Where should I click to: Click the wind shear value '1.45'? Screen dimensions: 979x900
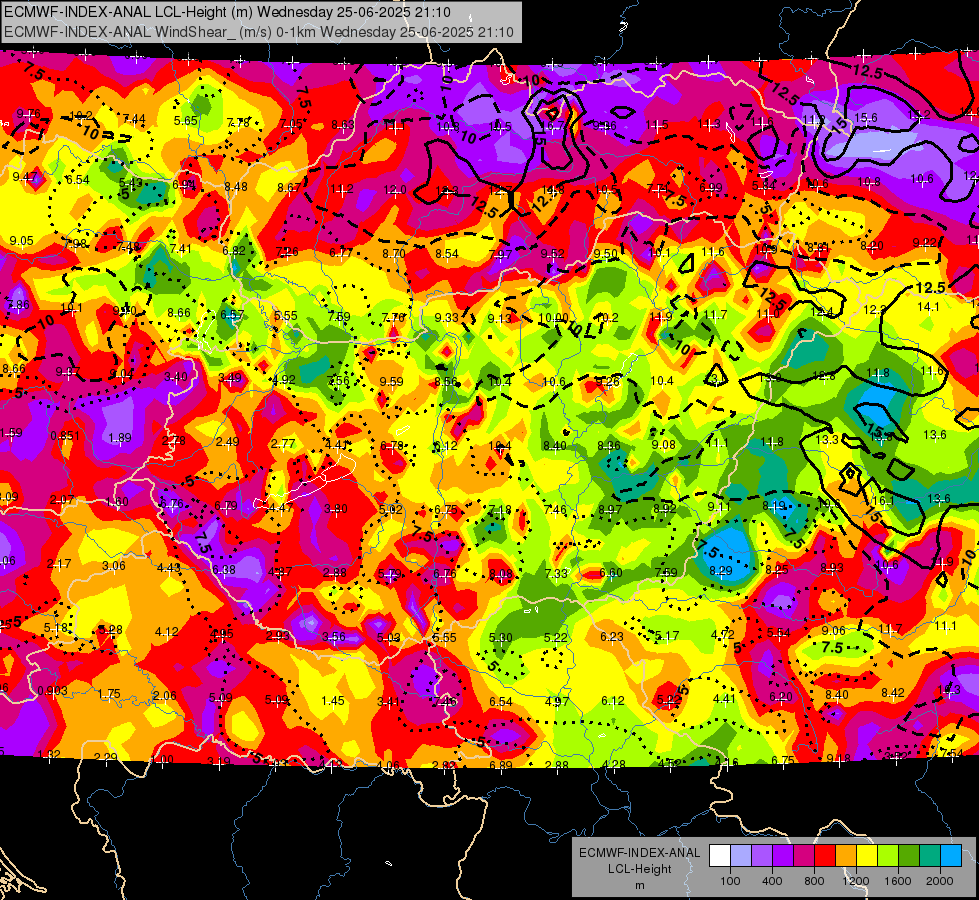(333, 701)
